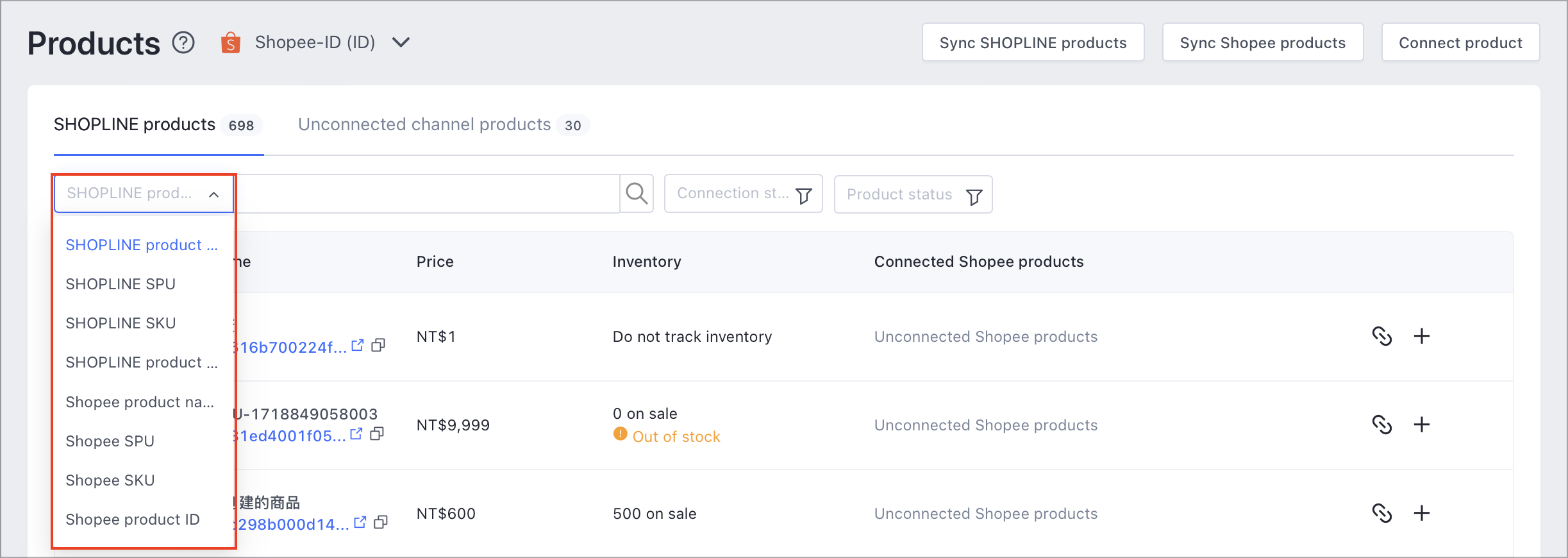This screenshot has width=1568, height=558.
Task: Click Sync Shopee products button
Action: coord(1262,42)
